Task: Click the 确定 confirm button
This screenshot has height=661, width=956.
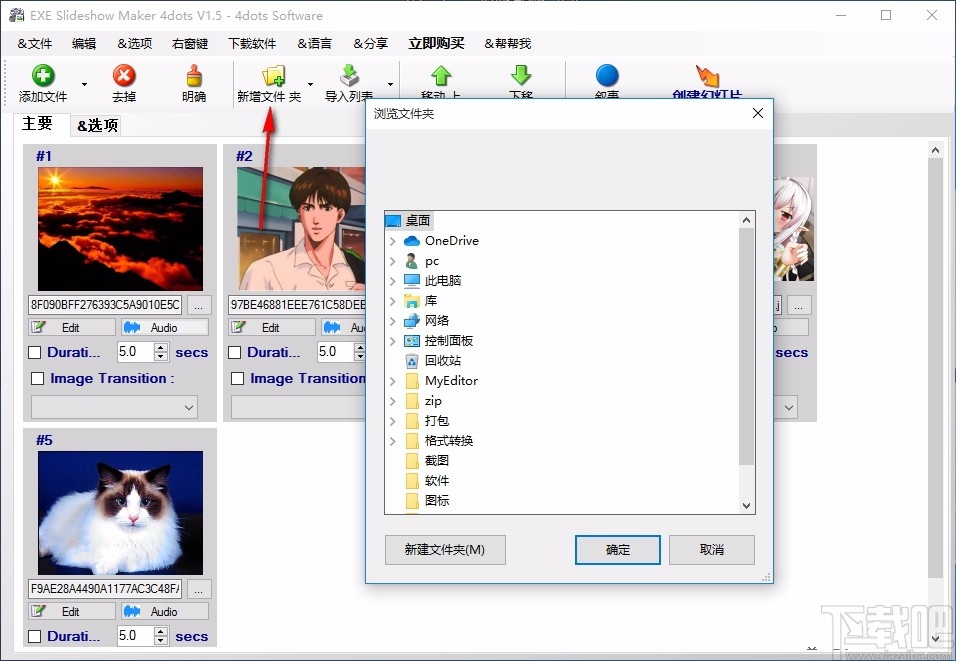Action: click(x=617, y=549)
